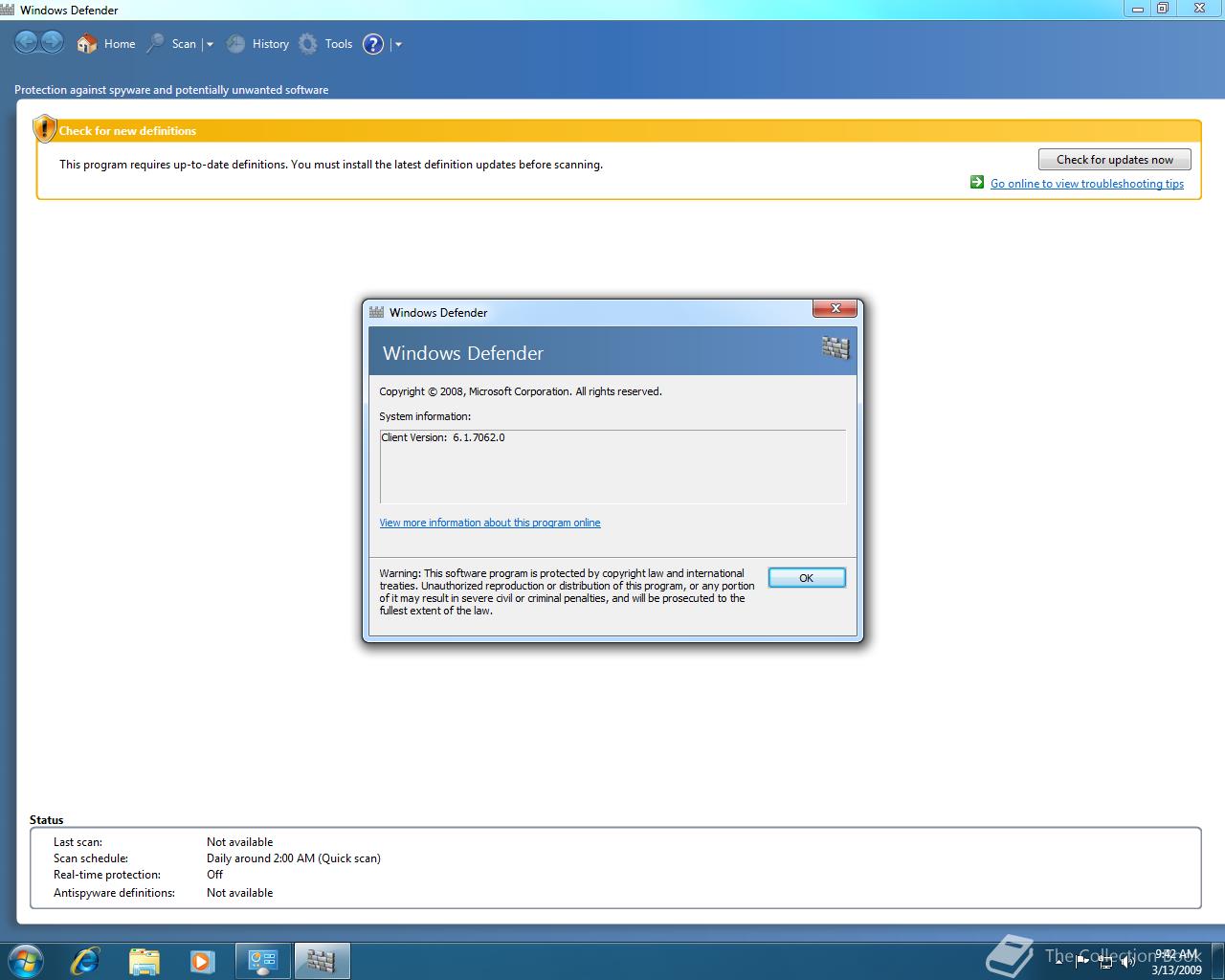Click the Back navigation arrow
Viewport: 1225px width, 980px height.
[x=26, y=42]
